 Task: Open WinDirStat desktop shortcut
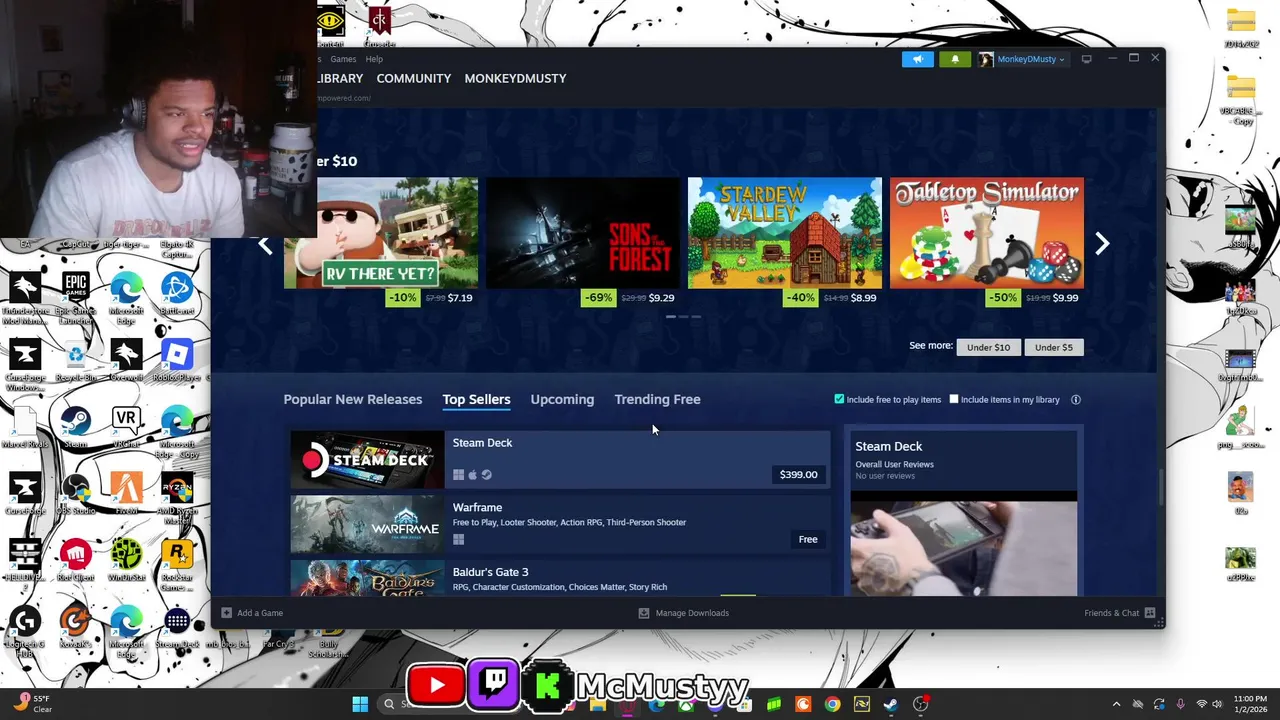click(x=126, y=560)
